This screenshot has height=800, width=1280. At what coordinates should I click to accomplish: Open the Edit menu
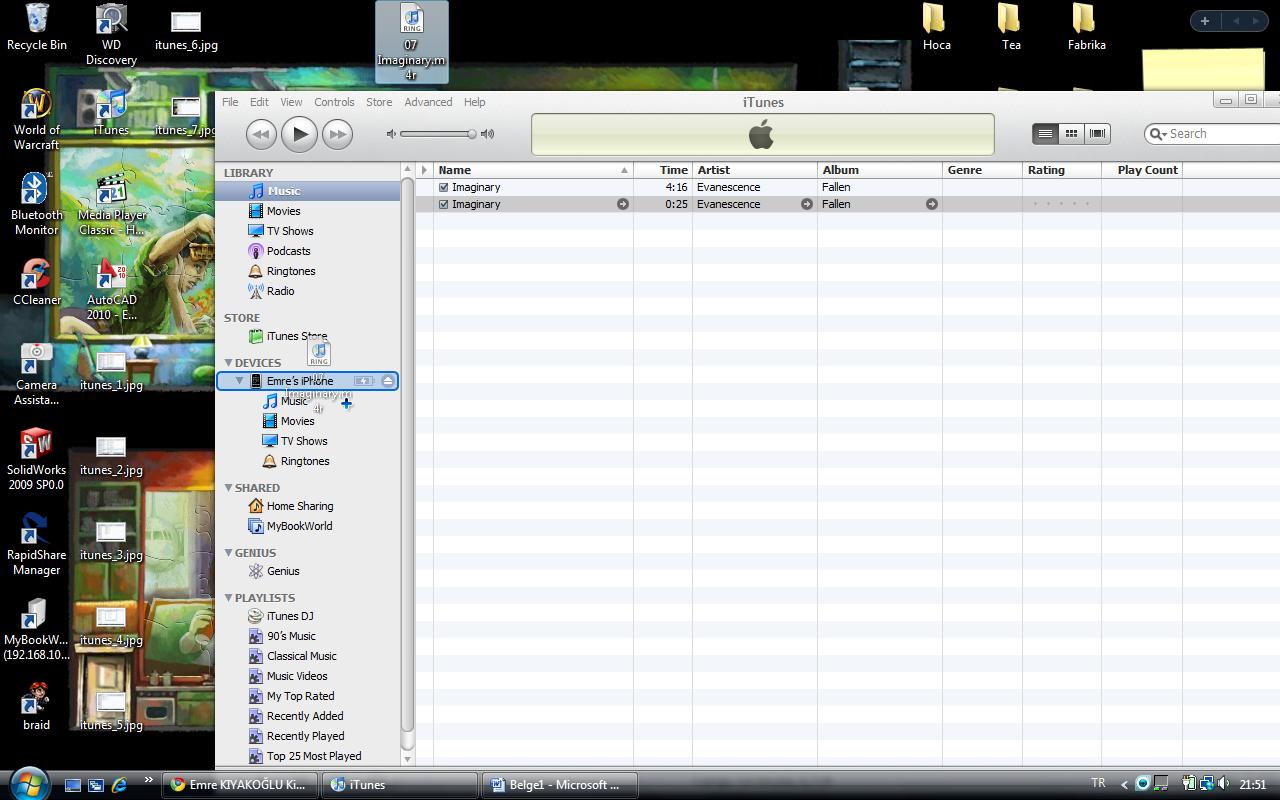(259, 102)
